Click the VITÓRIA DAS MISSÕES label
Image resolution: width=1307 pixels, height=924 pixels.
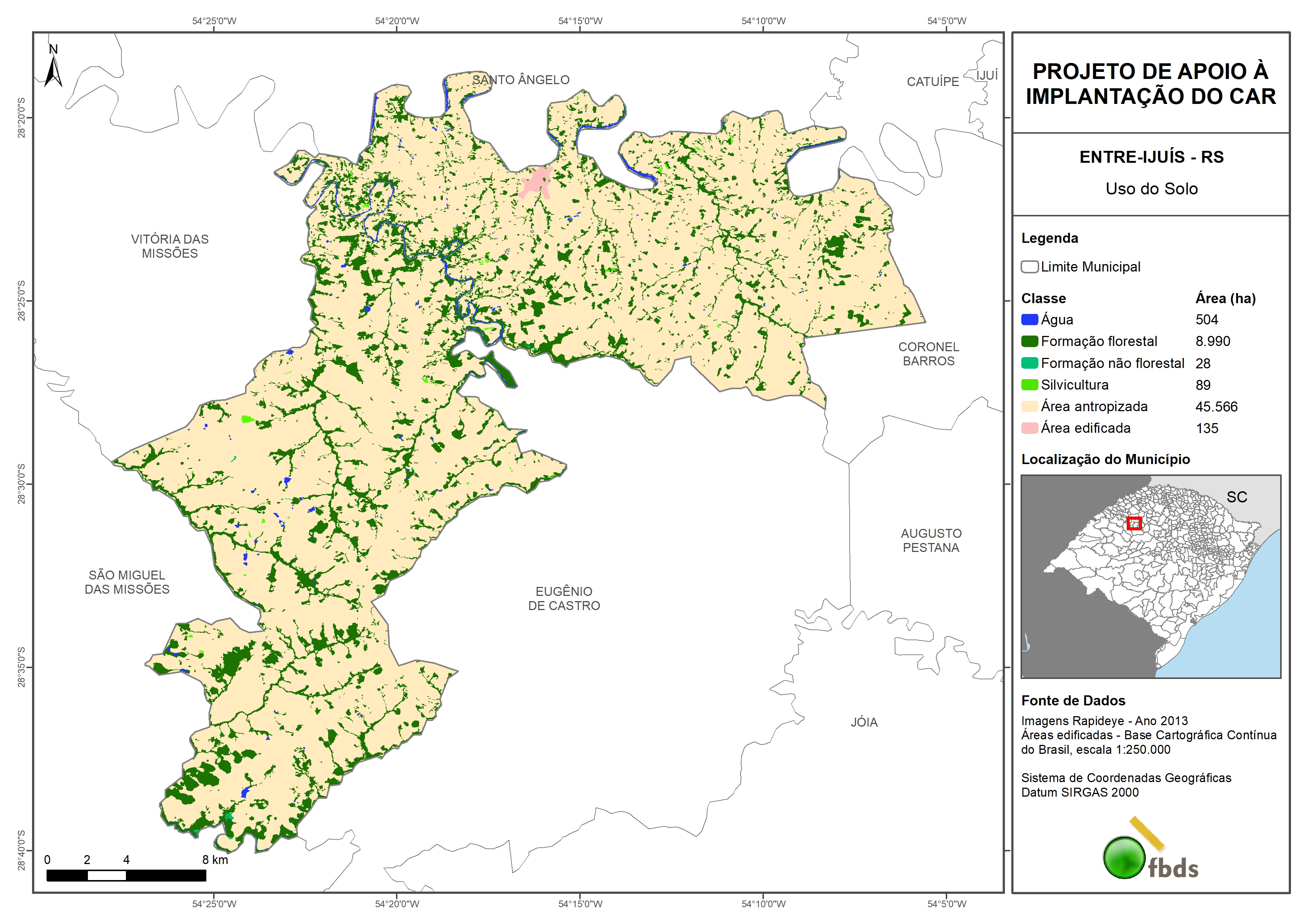tap(169, 246)
